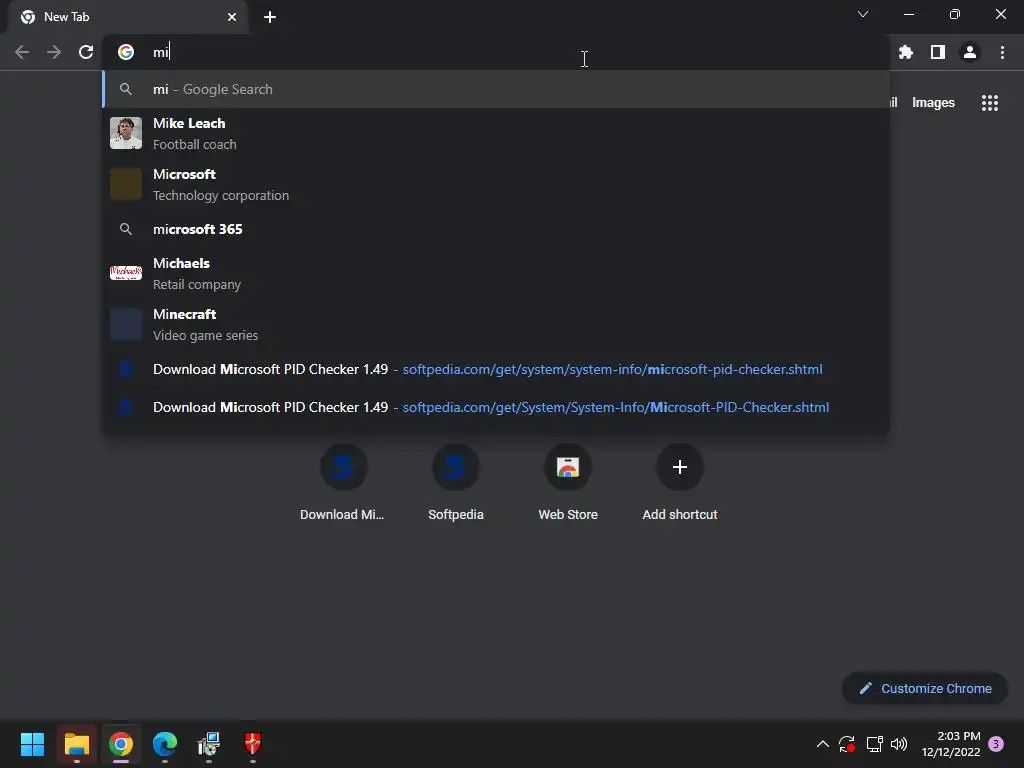Open the profile avatar icon
This screenshot has height=768, width=1024.
[969, 52]
